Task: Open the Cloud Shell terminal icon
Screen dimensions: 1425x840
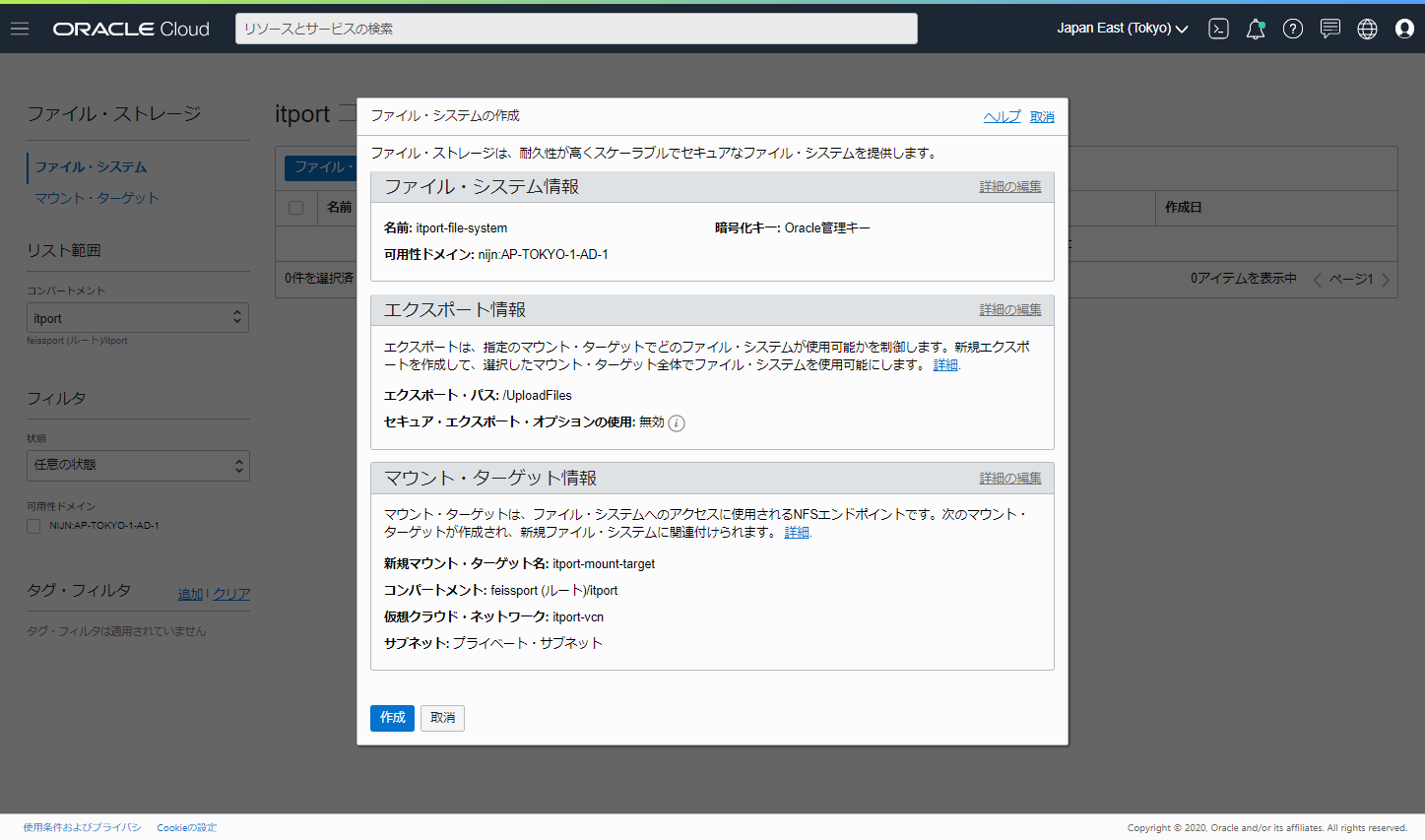Action: 1218,29
